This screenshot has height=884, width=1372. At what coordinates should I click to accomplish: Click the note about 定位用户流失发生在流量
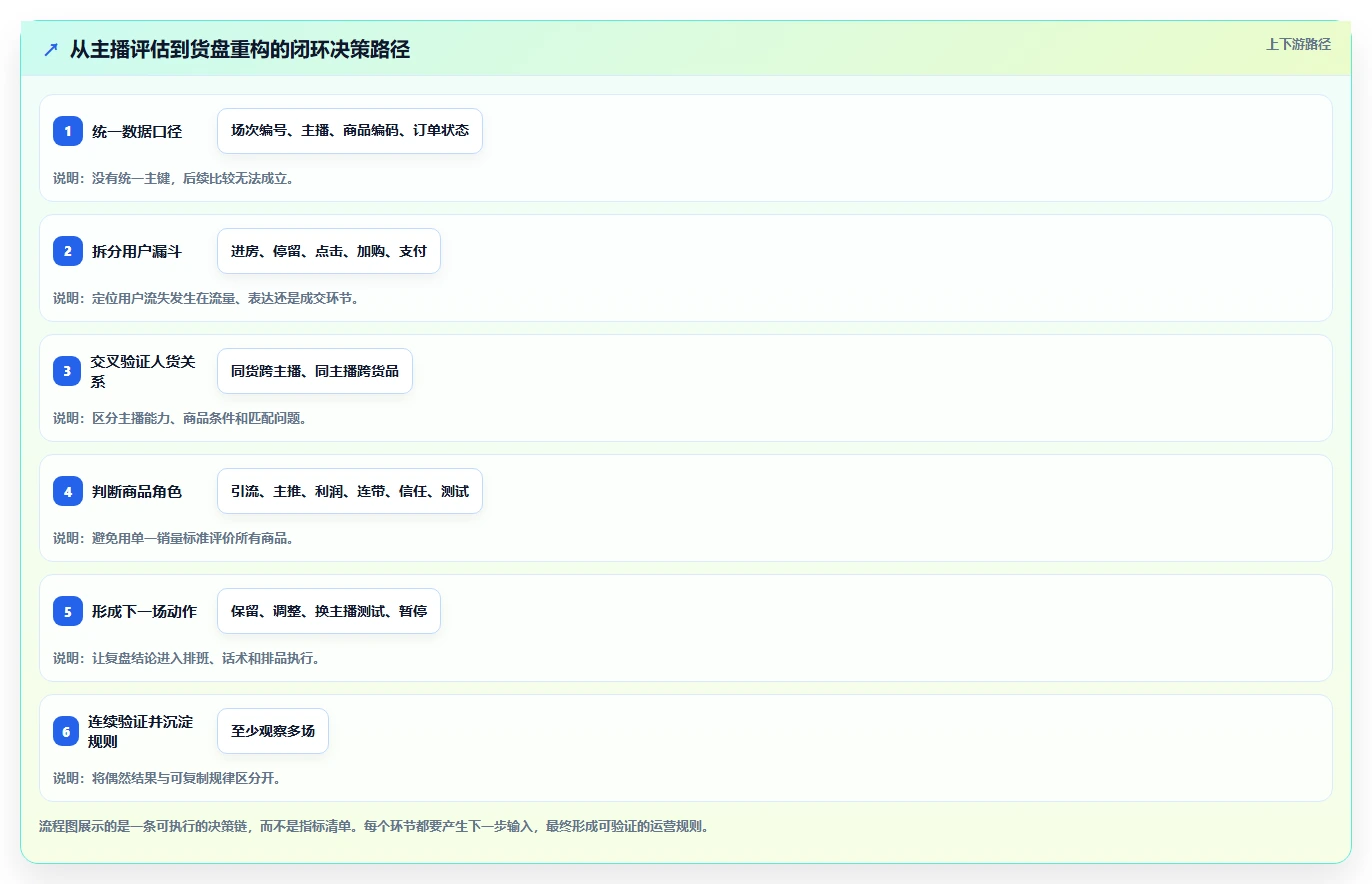(x=206, y=298)
